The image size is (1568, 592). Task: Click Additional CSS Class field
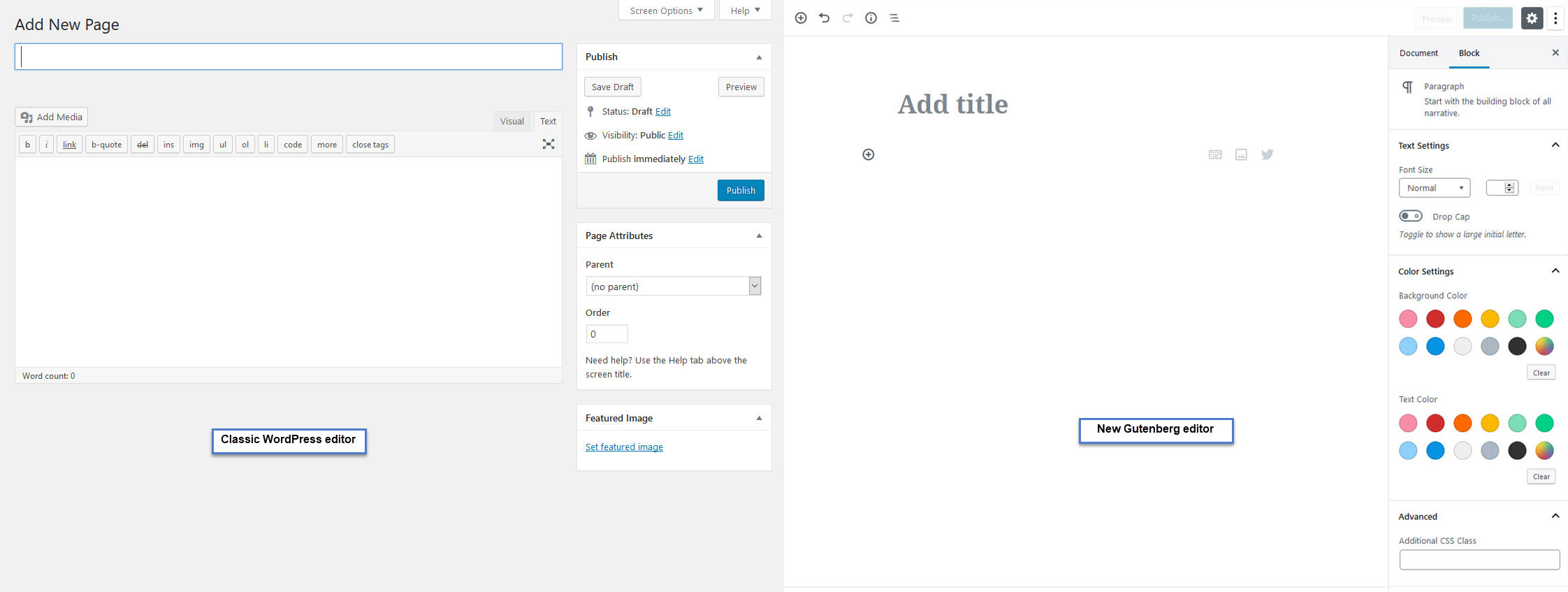pyautogui.click(x=1479, y=560)
